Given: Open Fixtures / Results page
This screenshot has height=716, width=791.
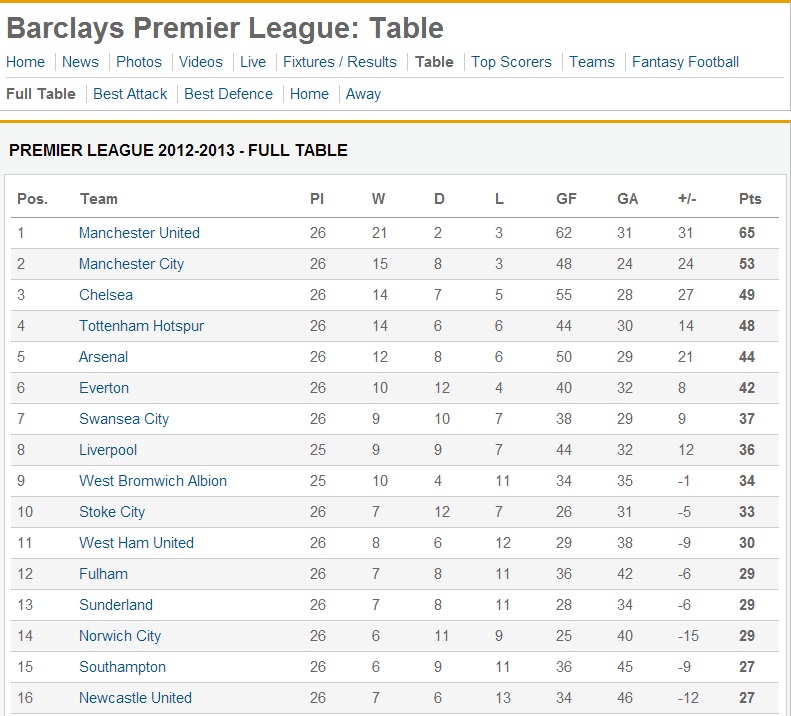Looking at the screenshot, I should [x=340, y=62].
